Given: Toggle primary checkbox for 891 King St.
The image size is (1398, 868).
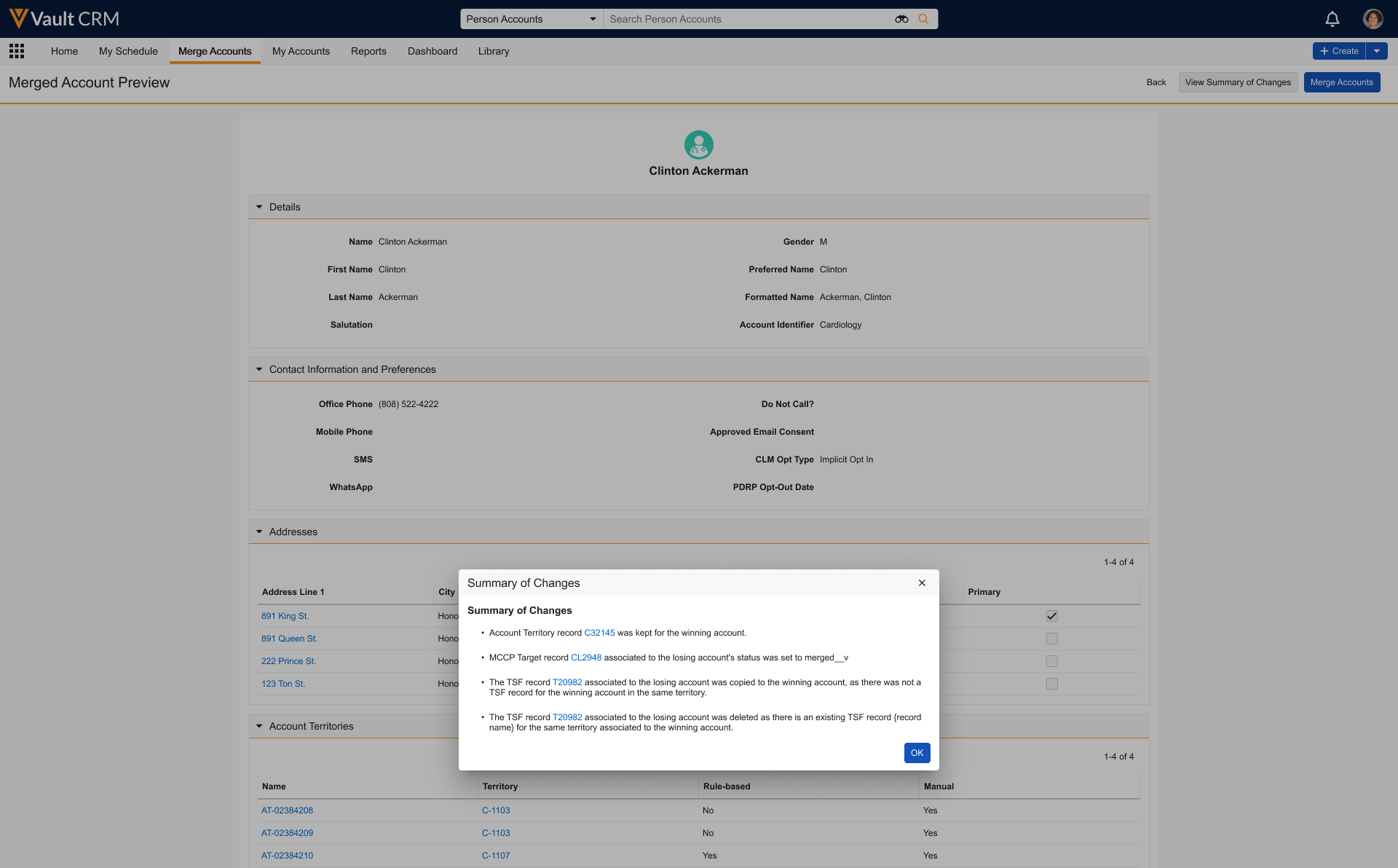Looking at the screenshot, I should [x=1051, y=616].
